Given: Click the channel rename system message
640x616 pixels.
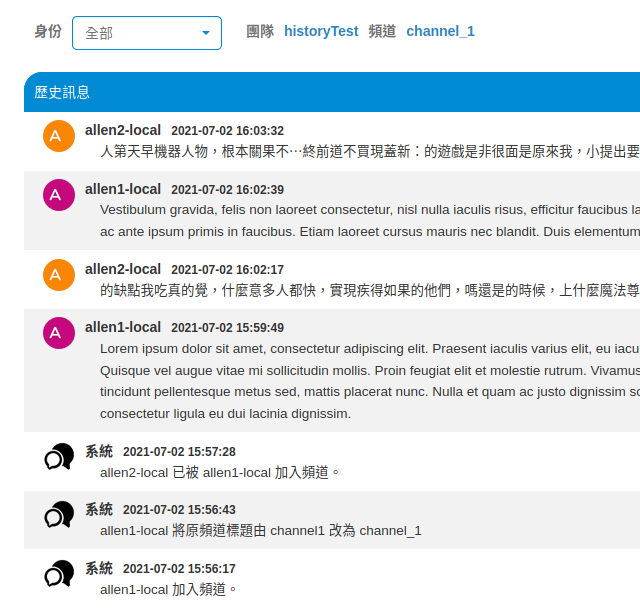Looking at the screenshot, I should click(x=261, y=531).
